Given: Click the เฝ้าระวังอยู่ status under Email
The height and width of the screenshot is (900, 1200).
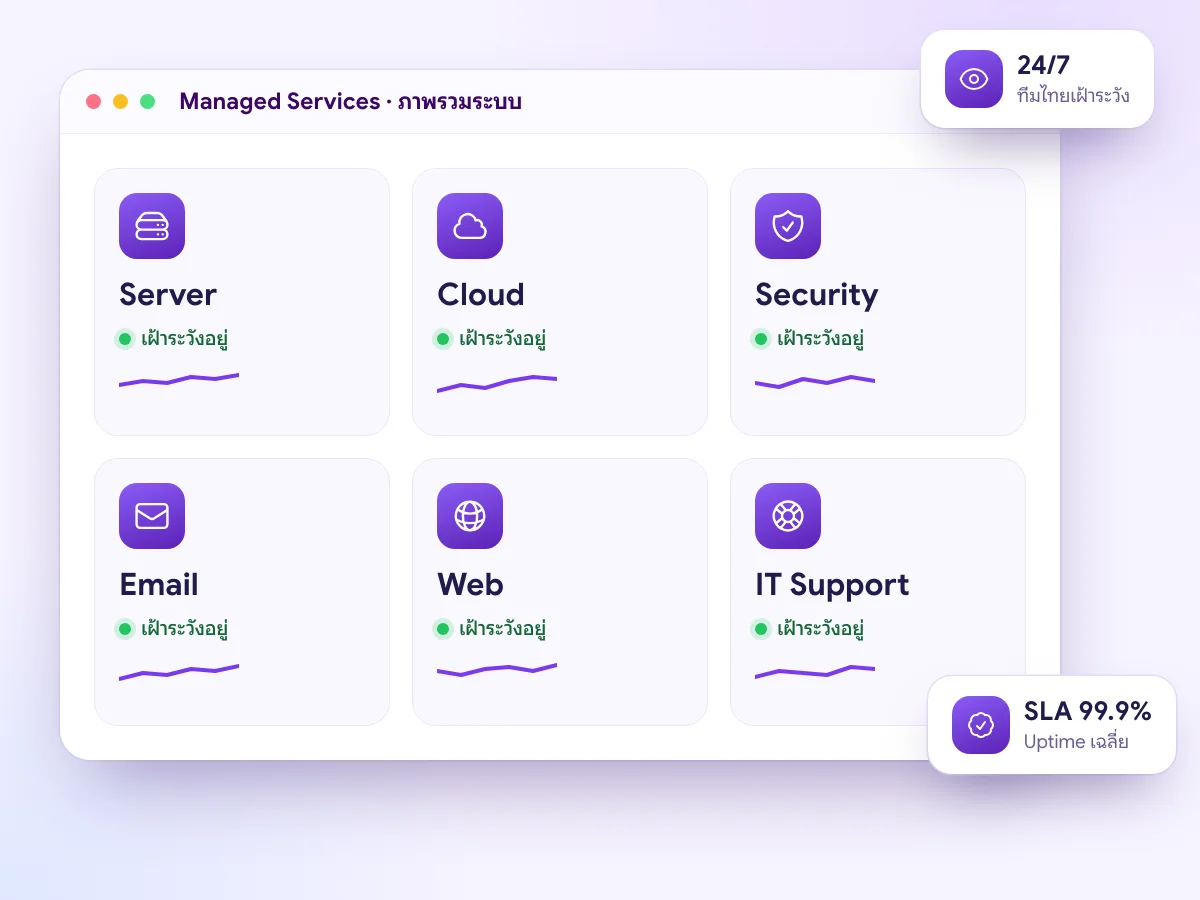Looking at the screenshot, I should tap(185, 629).
